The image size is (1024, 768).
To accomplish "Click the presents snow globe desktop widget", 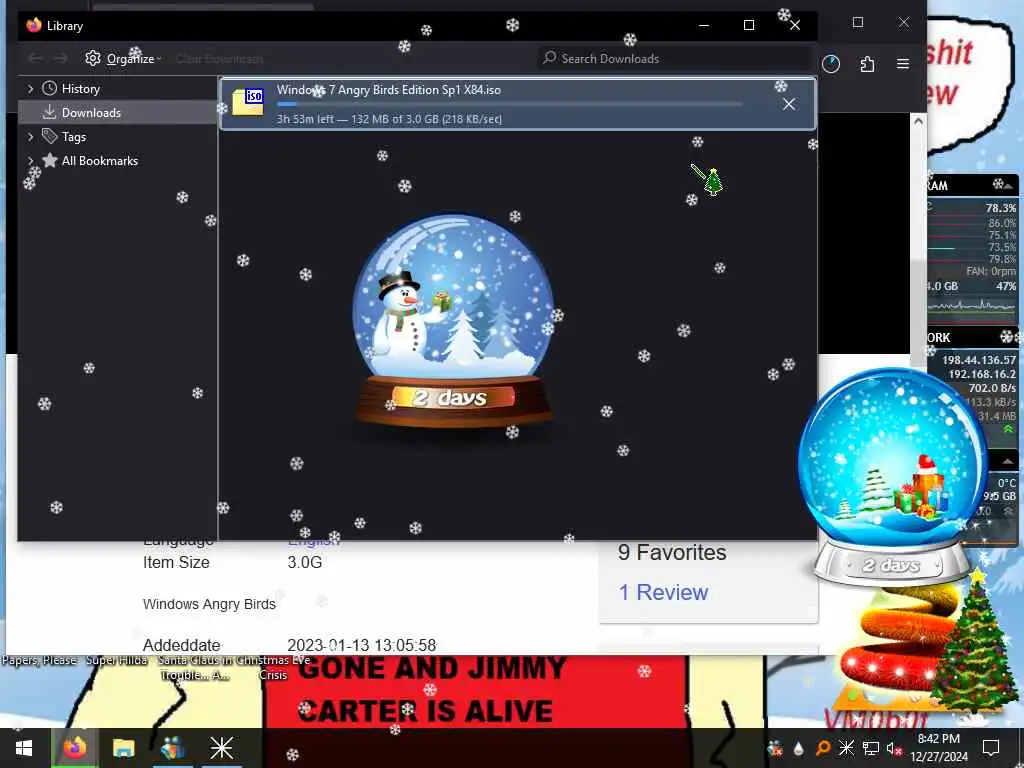I will (x=892, y=475).
